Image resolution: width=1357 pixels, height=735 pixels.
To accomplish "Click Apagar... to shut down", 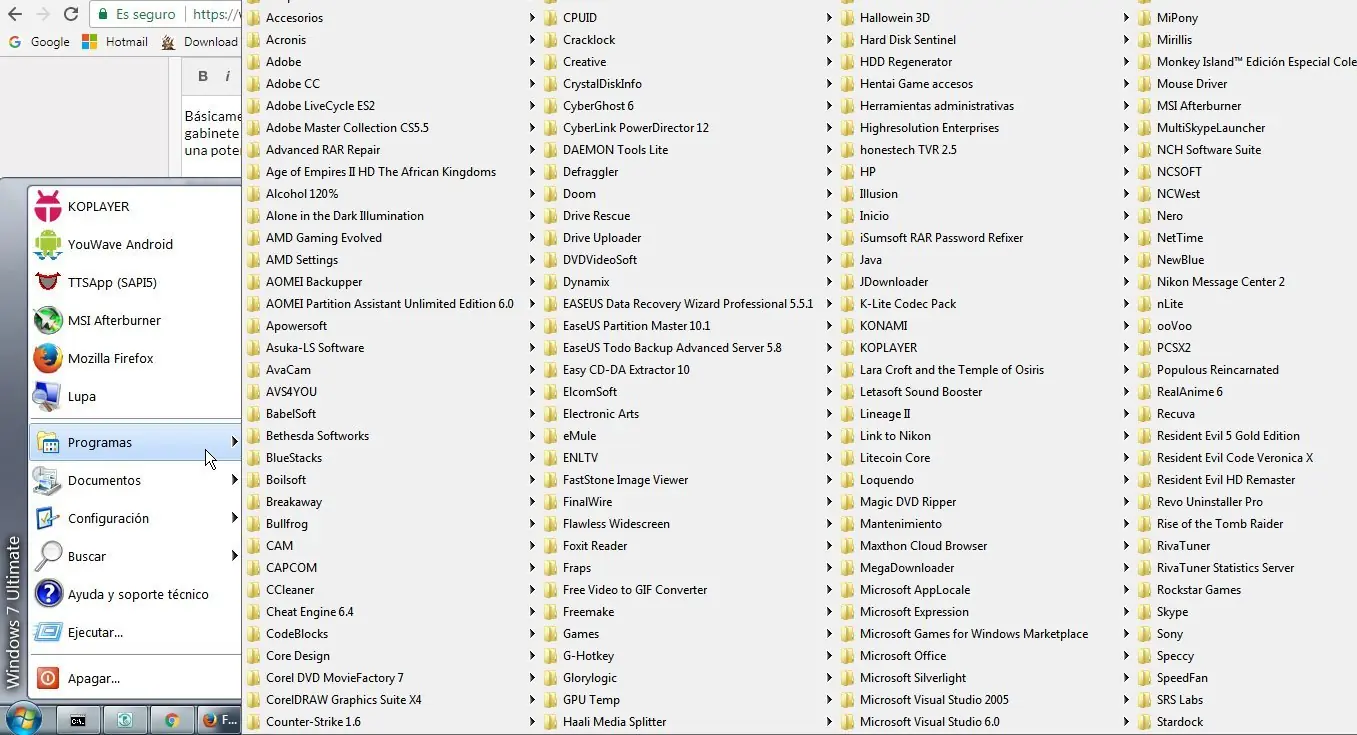I will pos(135,678).
